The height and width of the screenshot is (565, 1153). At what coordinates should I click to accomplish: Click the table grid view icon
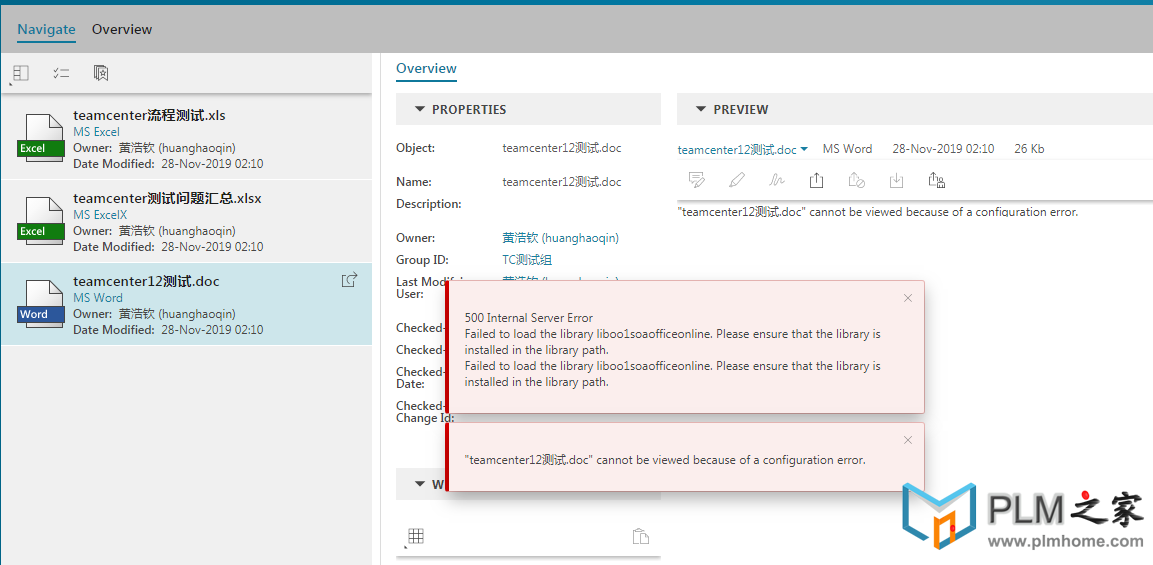pyautogui.click(x=415, y=536)
